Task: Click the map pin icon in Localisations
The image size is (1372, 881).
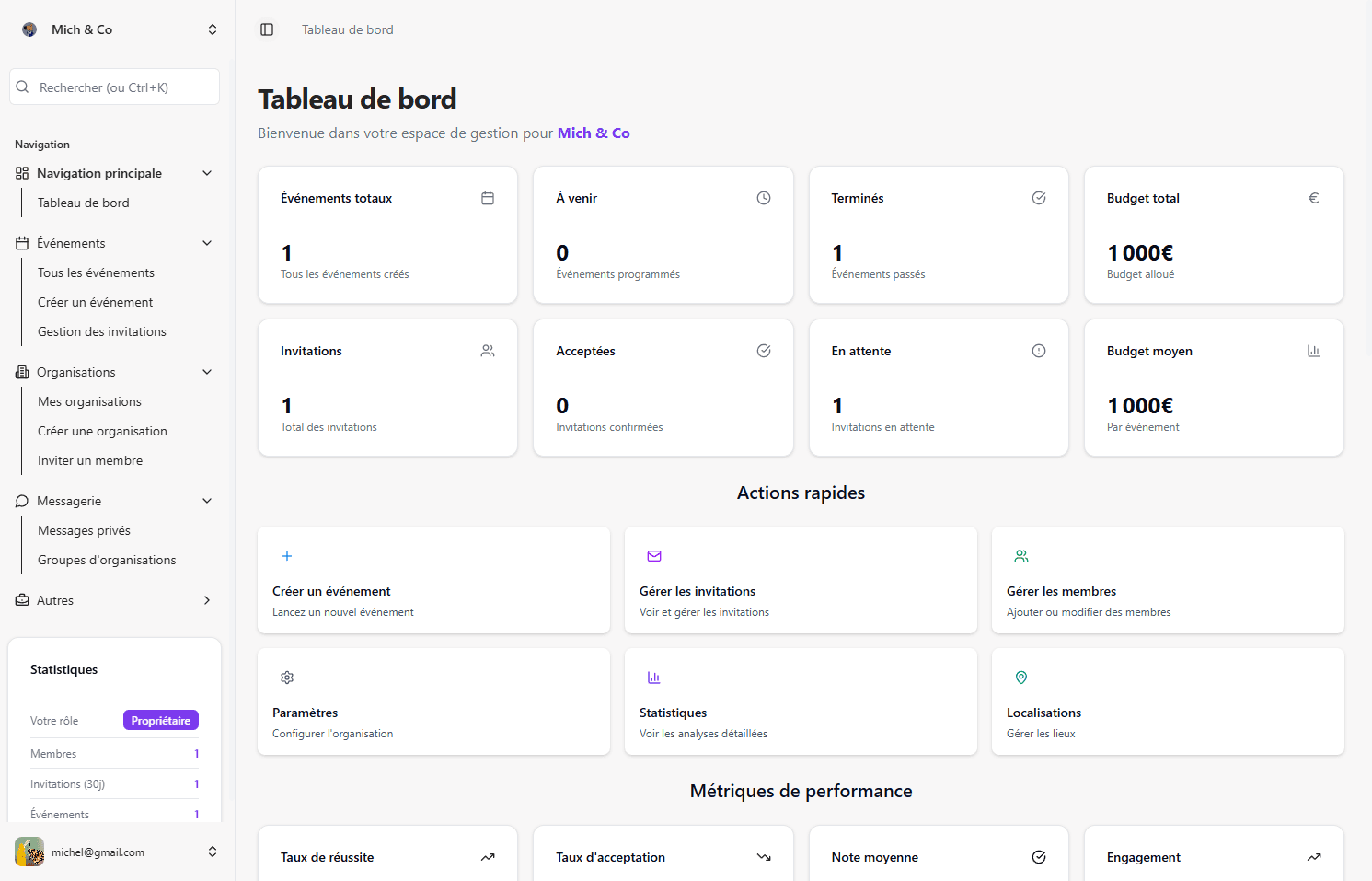Action: click(x=1020, y=678)
